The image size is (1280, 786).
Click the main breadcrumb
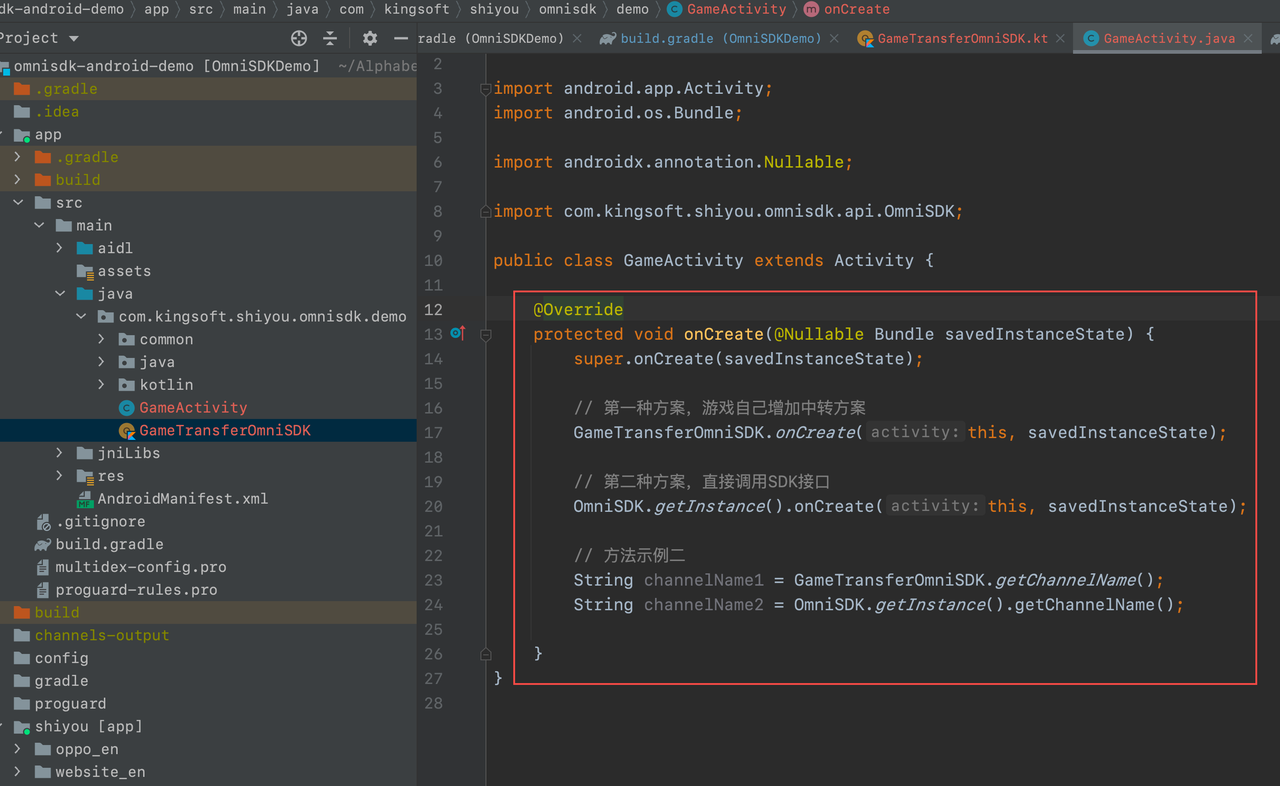coord(249,9)
